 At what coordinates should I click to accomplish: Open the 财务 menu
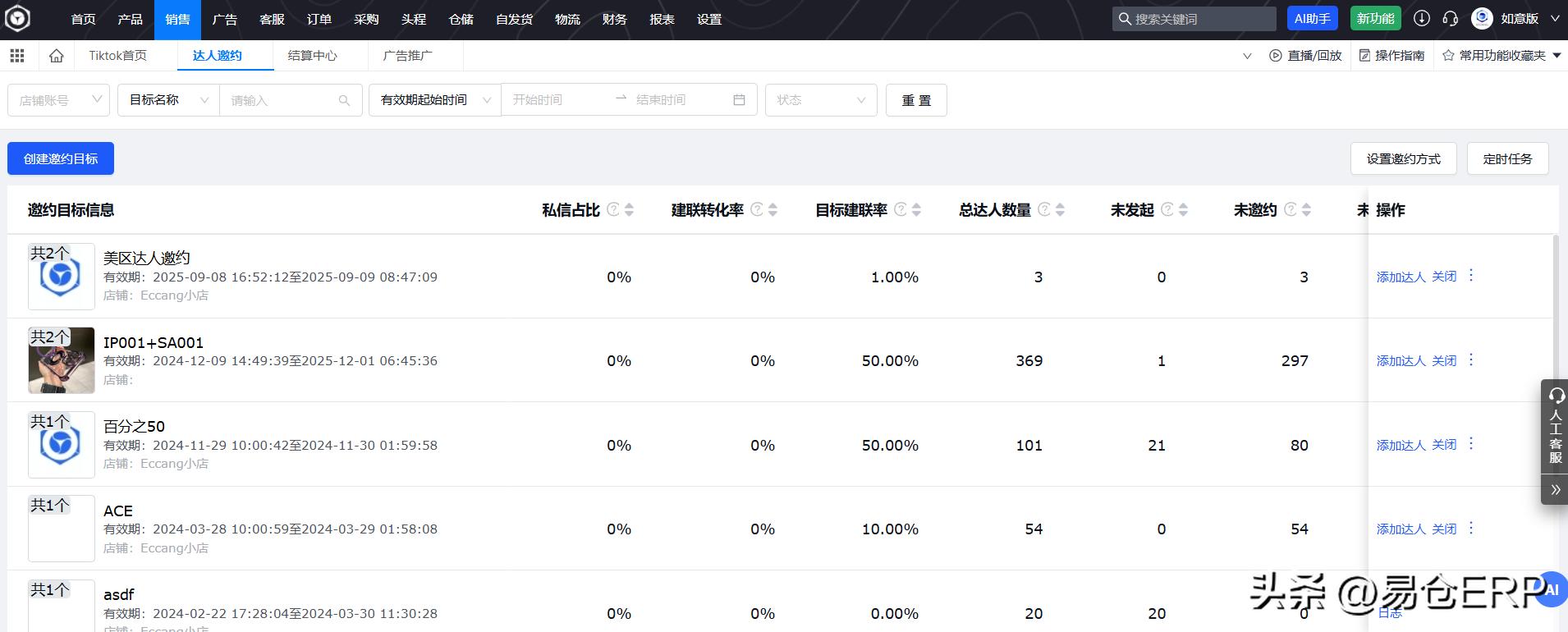click(614, 20)
